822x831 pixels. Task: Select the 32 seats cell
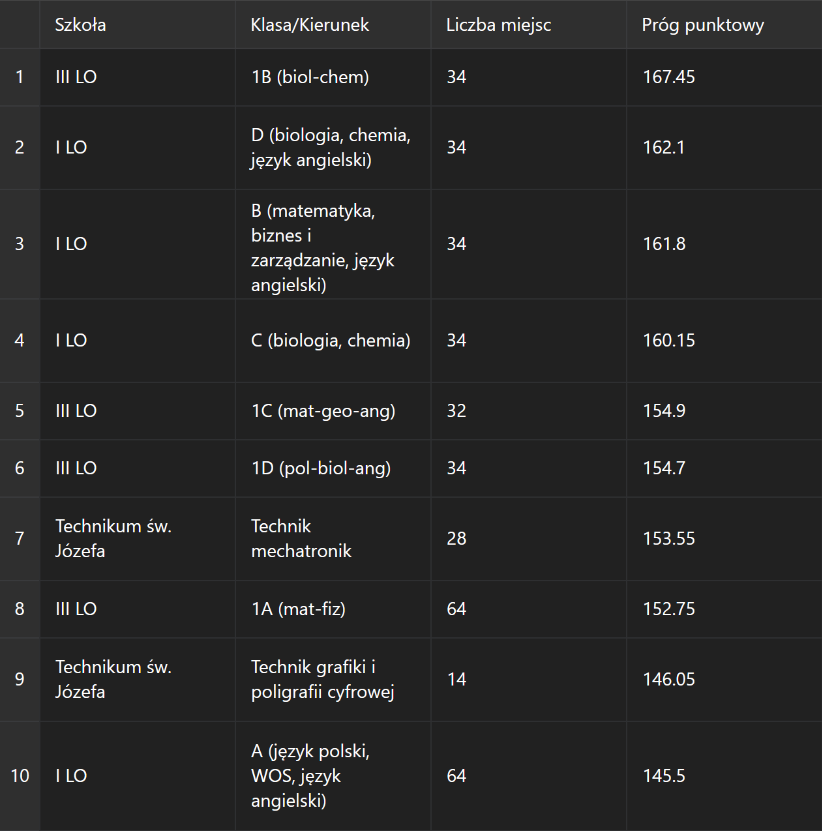(x=528, y=411)
